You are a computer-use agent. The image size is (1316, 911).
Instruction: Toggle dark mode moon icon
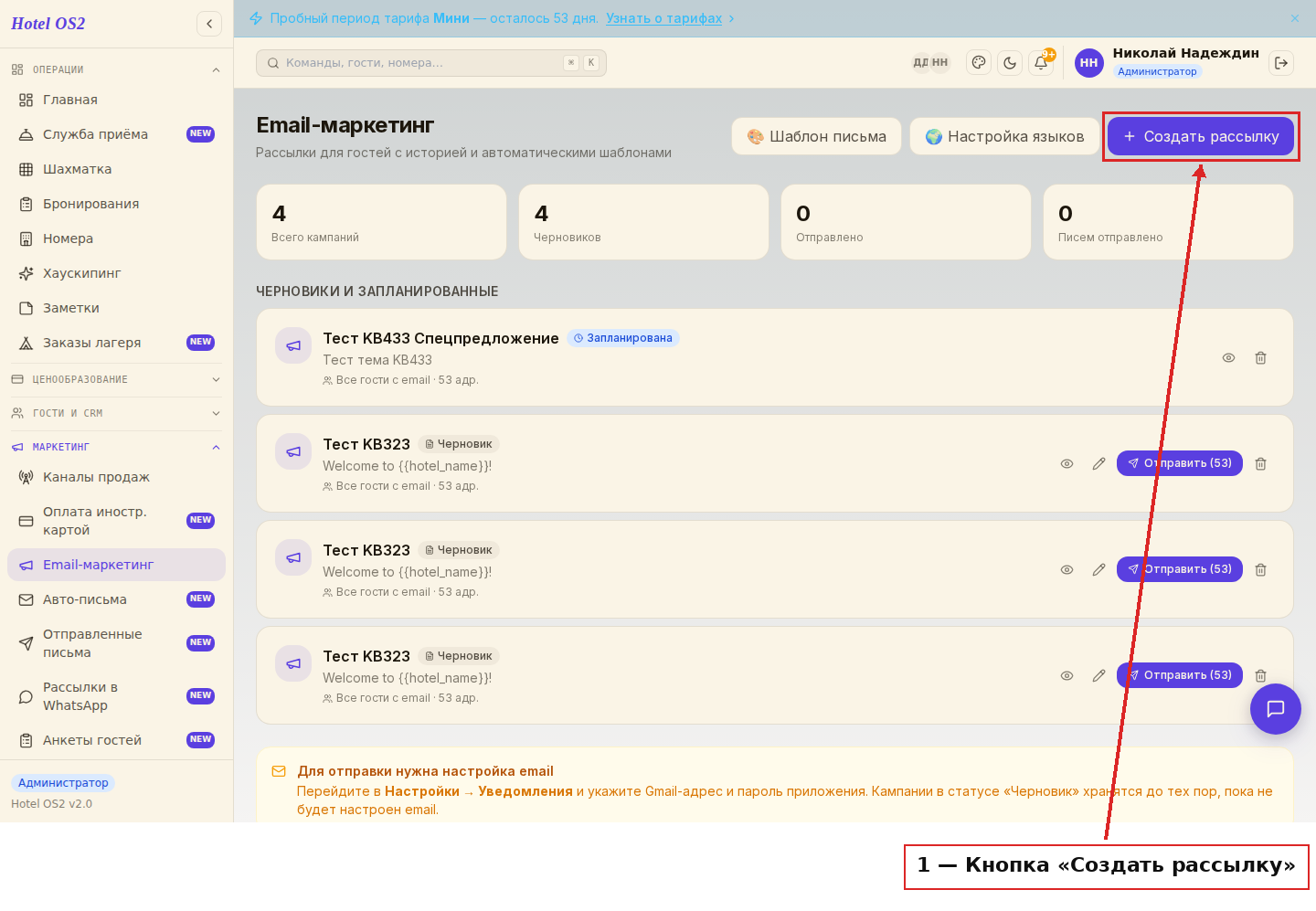pos(1010,63)
